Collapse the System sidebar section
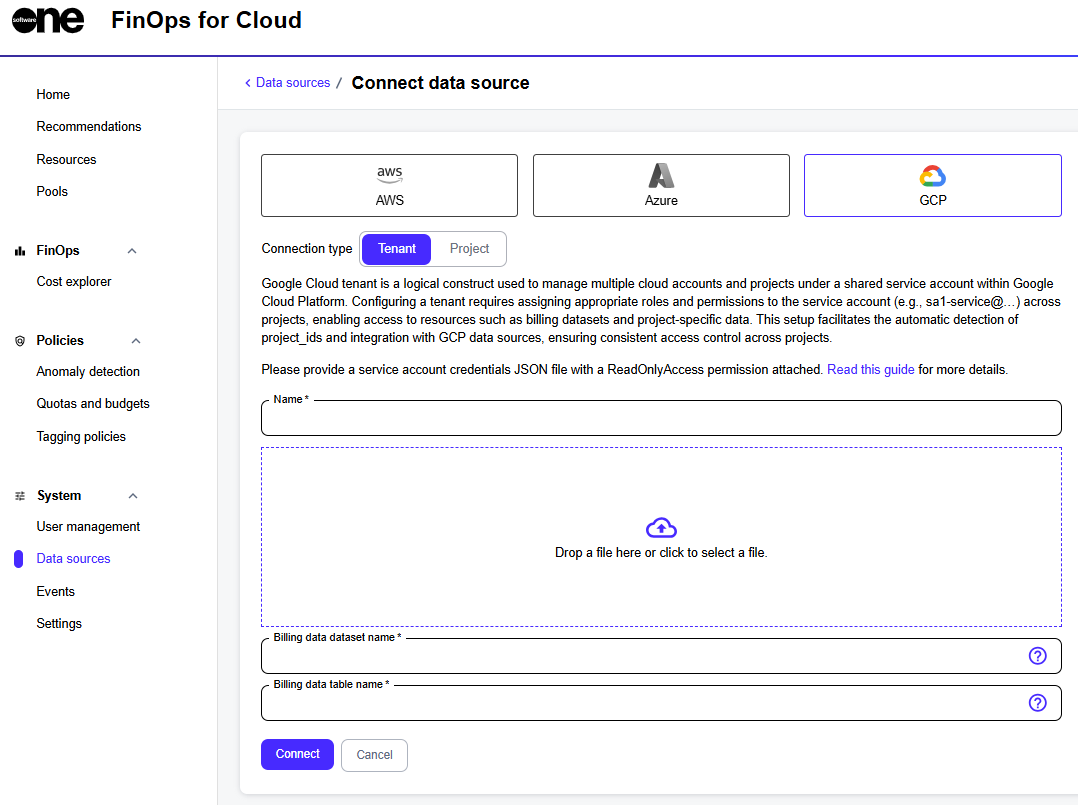The image size is (1078, 805). coord(133,496)
